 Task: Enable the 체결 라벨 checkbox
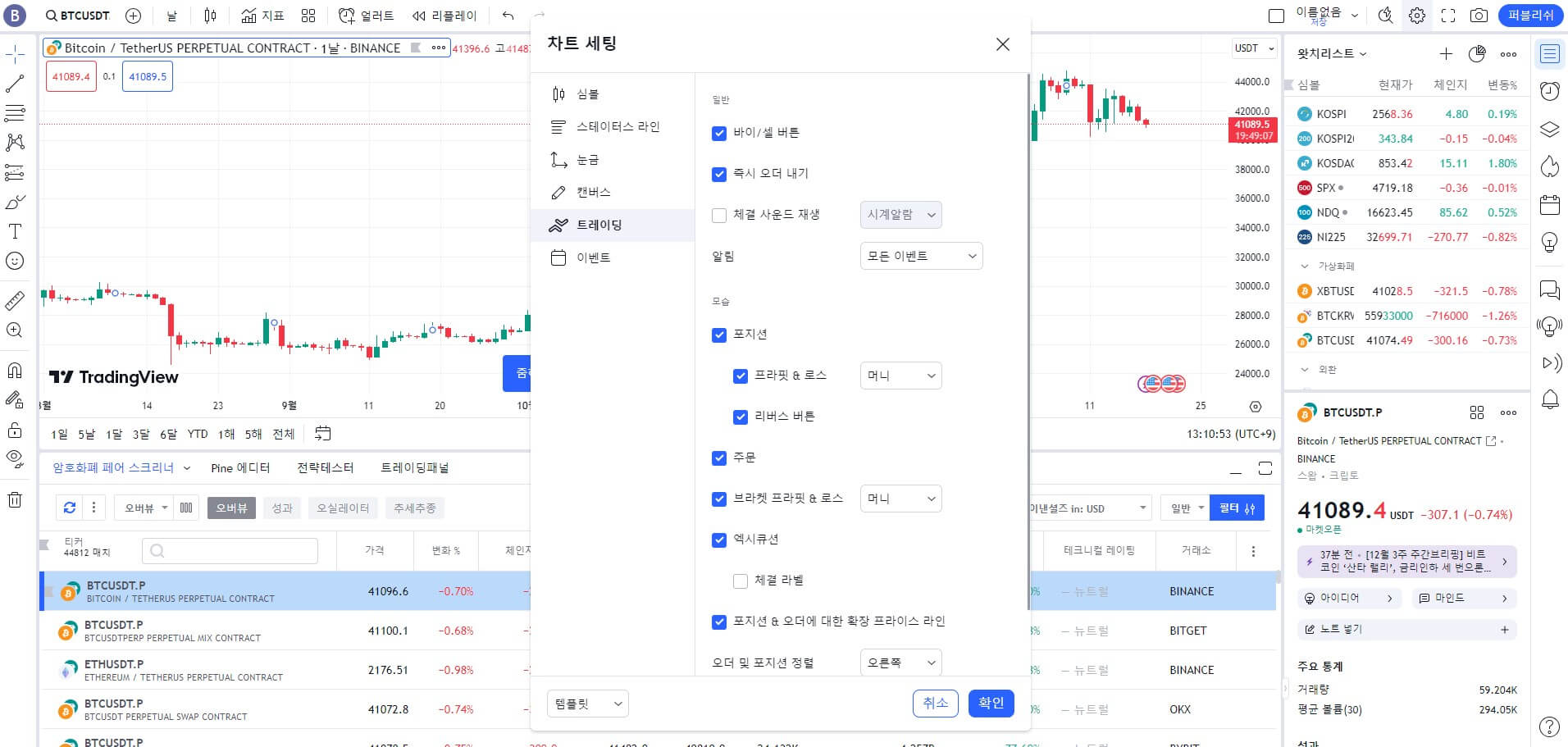pos(741,581)
